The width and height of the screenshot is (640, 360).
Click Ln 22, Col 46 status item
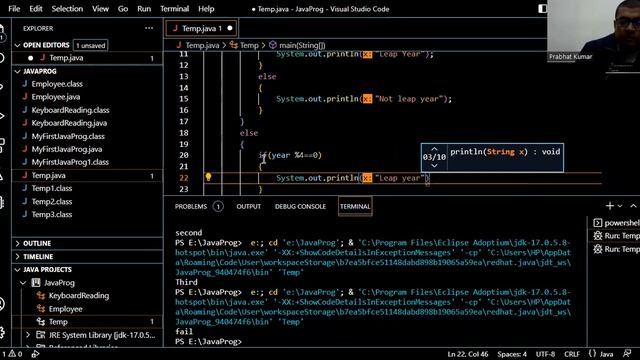point(467,354)
